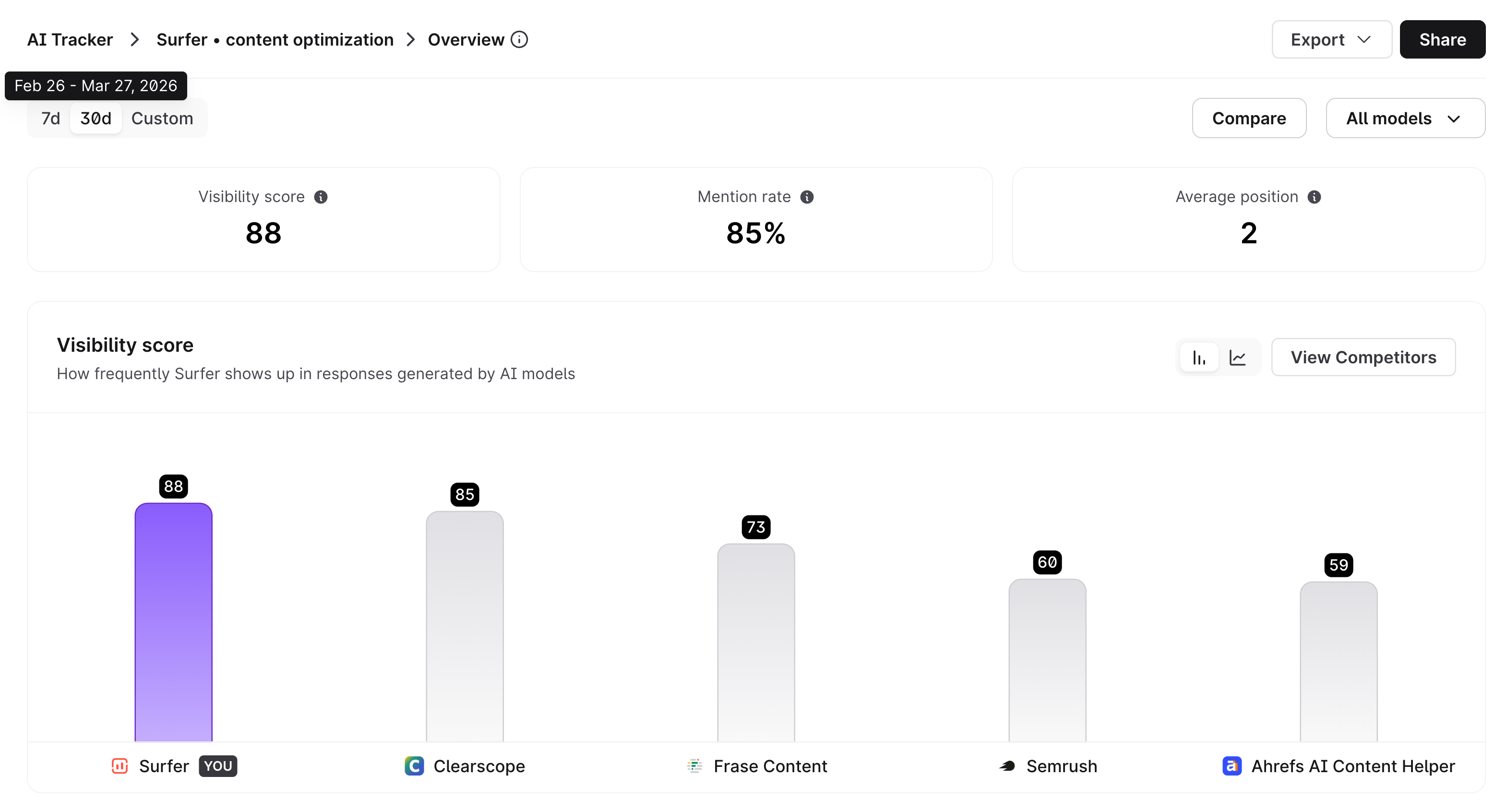Select the 7d time range
1507x812 pixels.
click(50, 119)
